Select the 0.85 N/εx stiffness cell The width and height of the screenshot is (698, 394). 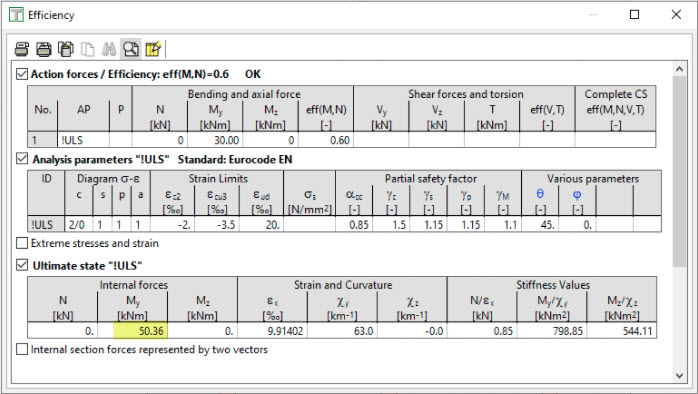pos(482,331)
